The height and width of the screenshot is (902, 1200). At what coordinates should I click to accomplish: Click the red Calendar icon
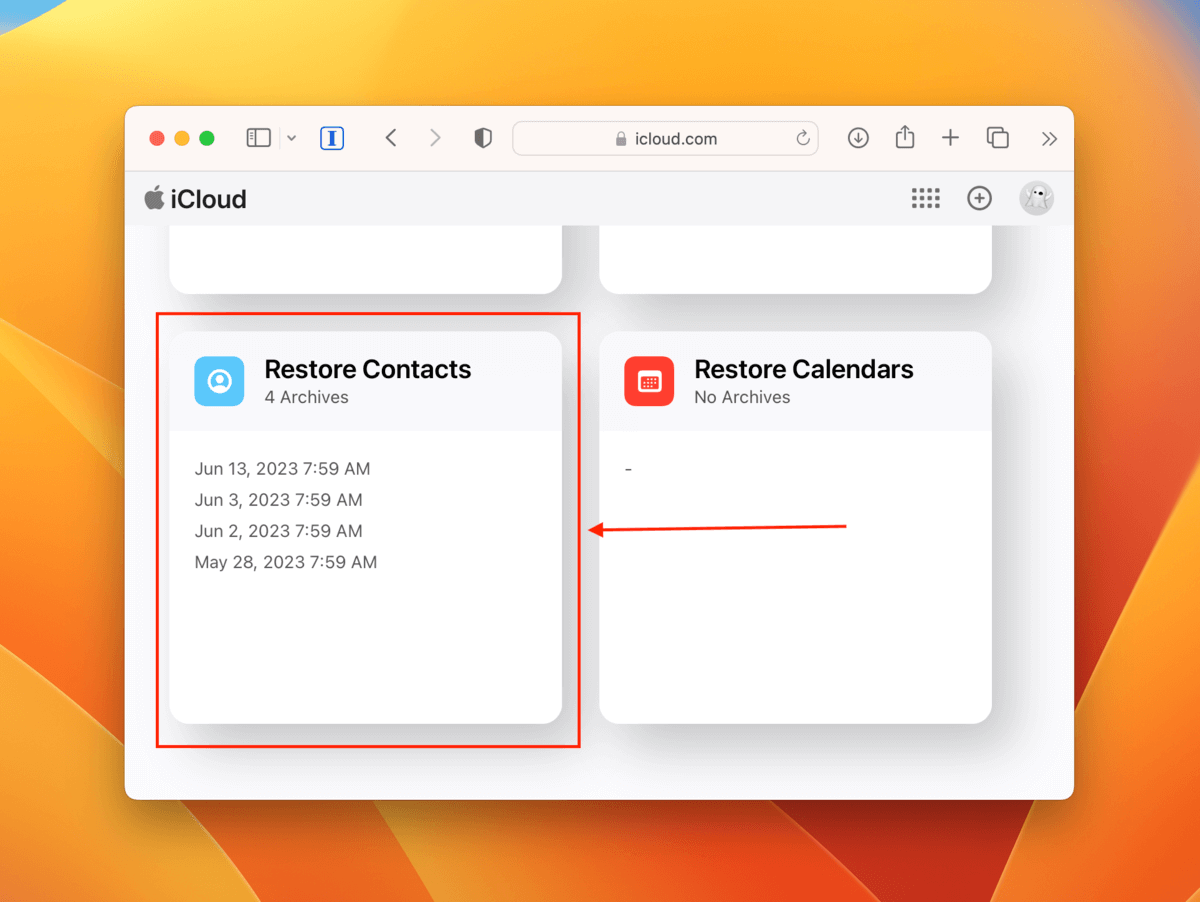coord(649,381)
